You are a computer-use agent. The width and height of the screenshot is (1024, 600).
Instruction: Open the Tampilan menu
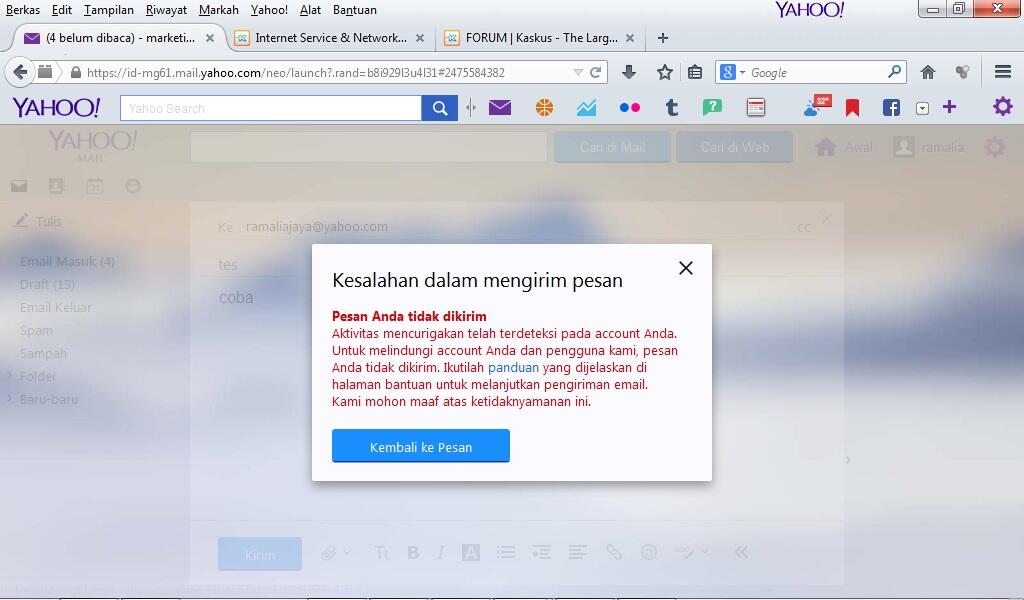point(108,10)
